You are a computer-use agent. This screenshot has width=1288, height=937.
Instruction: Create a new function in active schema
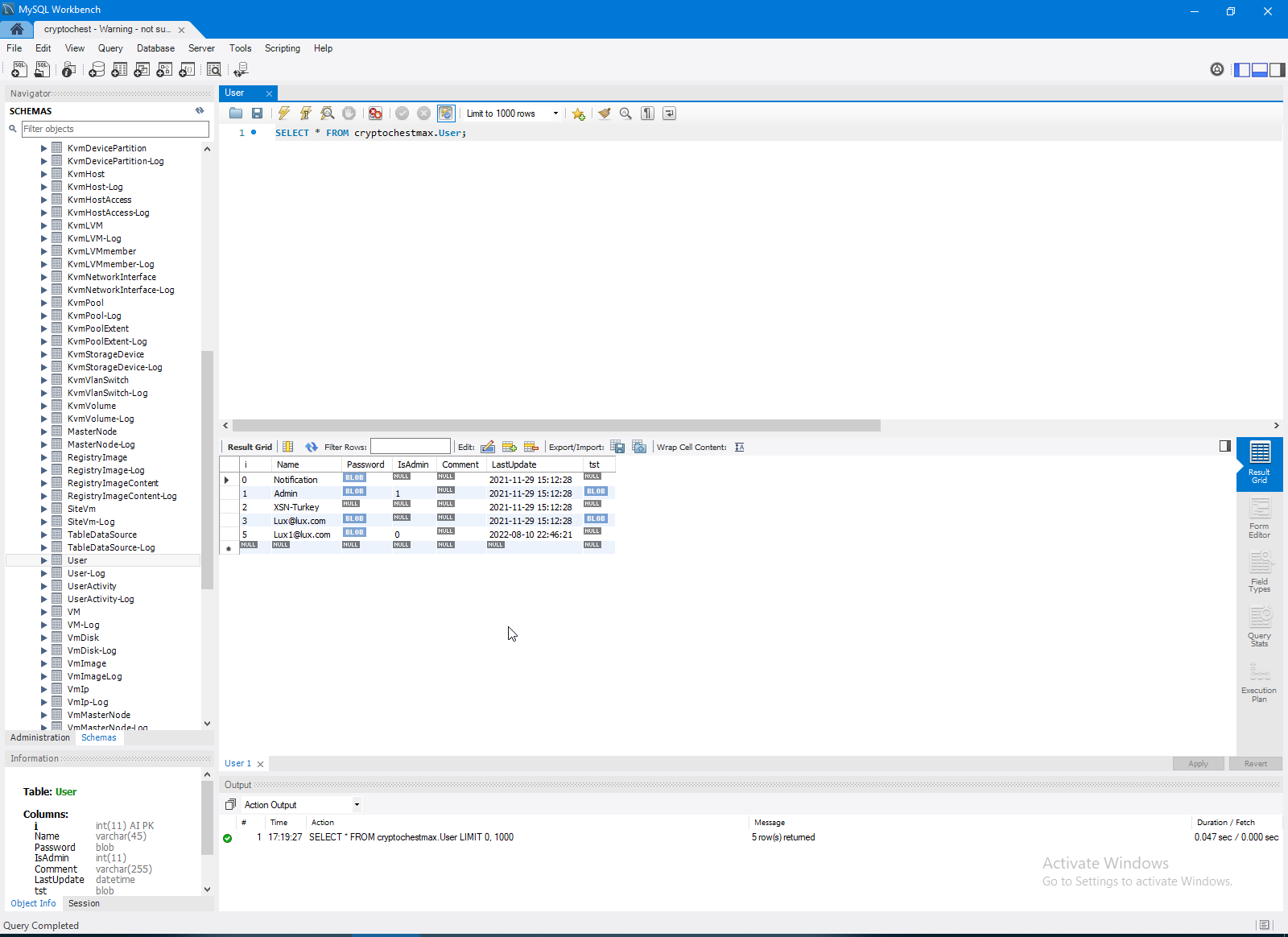187,70
